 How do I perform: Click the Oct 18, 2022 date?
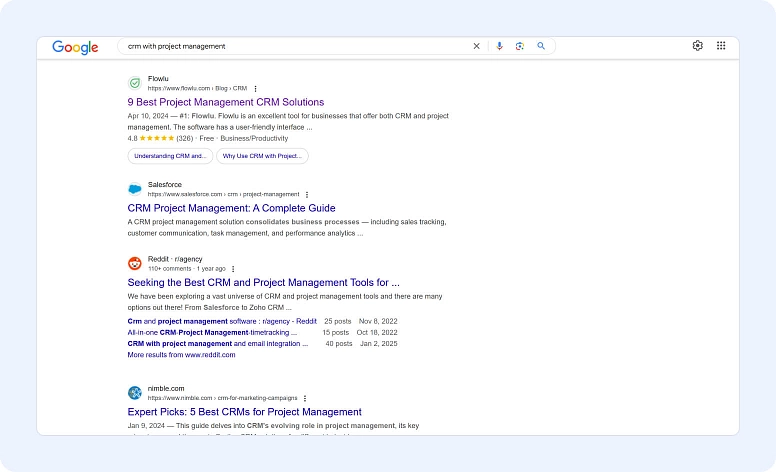click(x=377, y=332)
